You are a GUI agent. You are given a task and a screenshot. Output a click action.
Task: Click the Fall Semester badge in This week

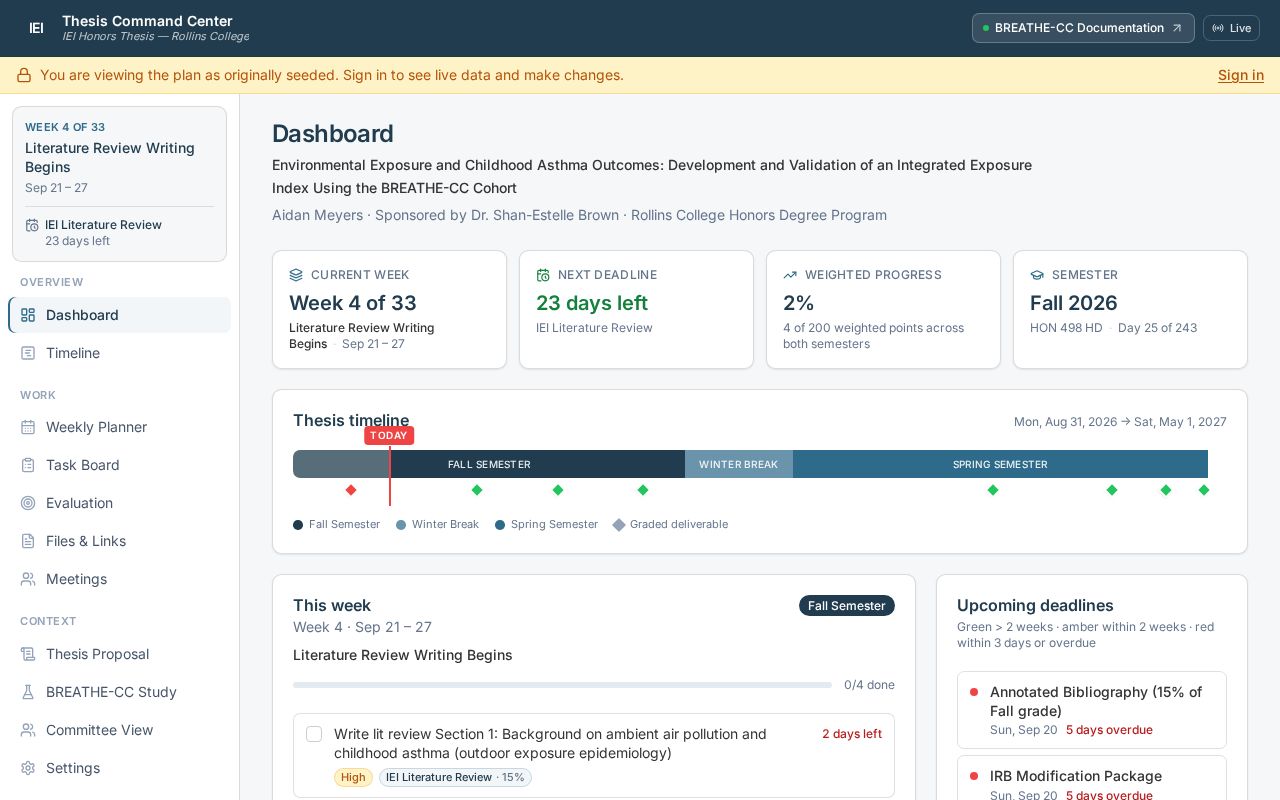coord(847,606)
